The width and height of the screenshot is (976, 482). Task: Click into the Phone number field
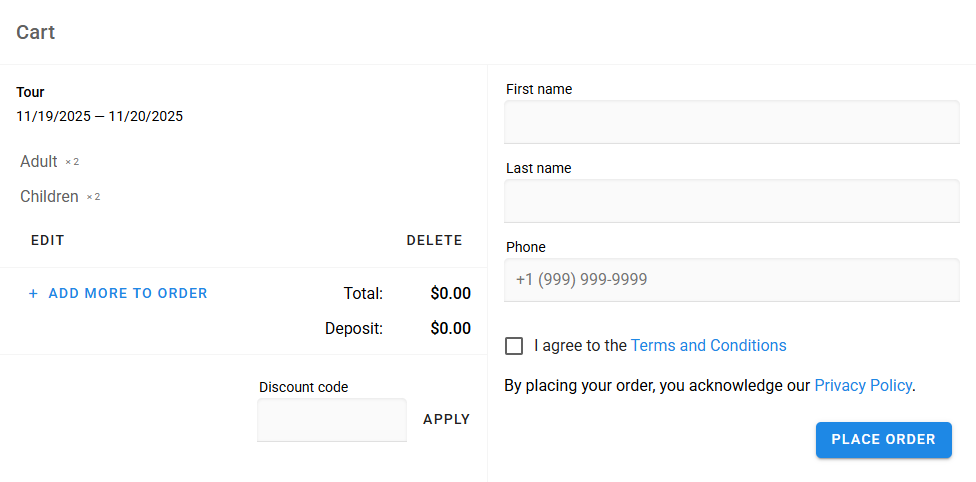tap(731, 280)
